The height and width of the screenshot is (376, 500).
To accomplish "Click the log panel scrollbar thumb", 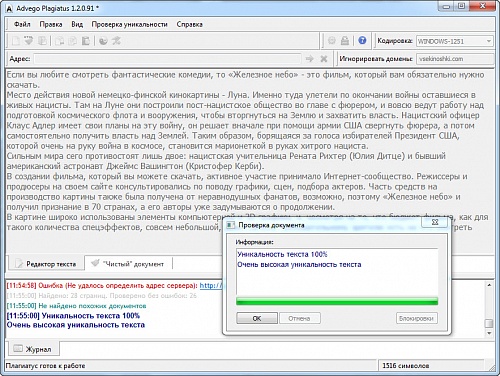I will tap(489, 323).
